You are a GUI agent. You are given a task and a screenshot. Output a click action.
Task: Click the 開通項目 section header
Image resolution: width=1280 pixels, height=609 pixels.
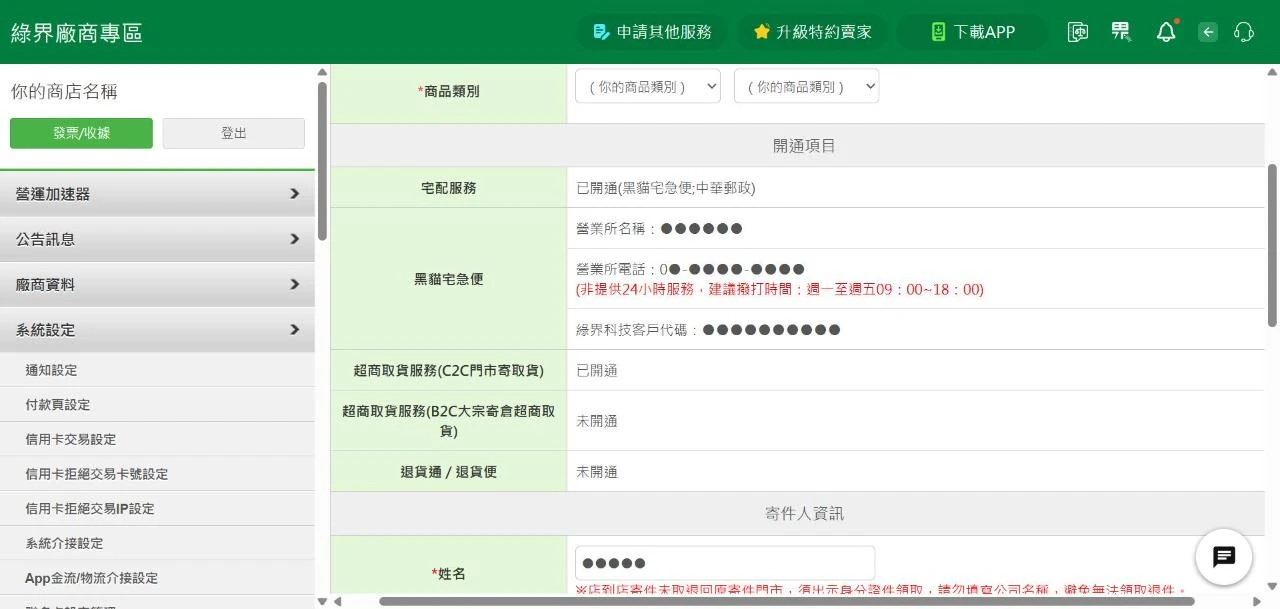pos(804,146)
